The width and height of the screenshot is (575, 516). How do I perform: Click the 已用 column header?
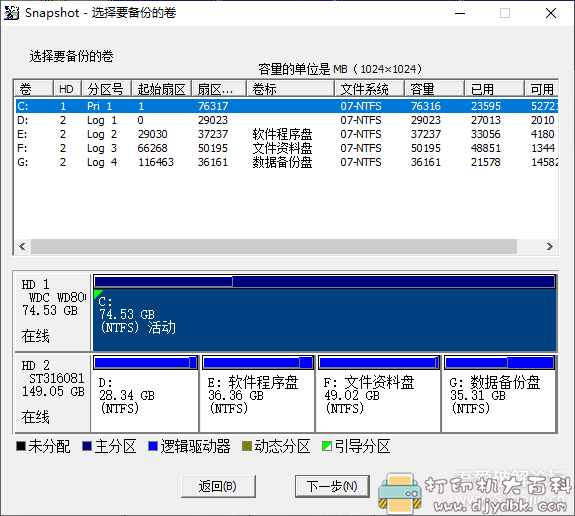pyautogui.click(x=494, y=89)
